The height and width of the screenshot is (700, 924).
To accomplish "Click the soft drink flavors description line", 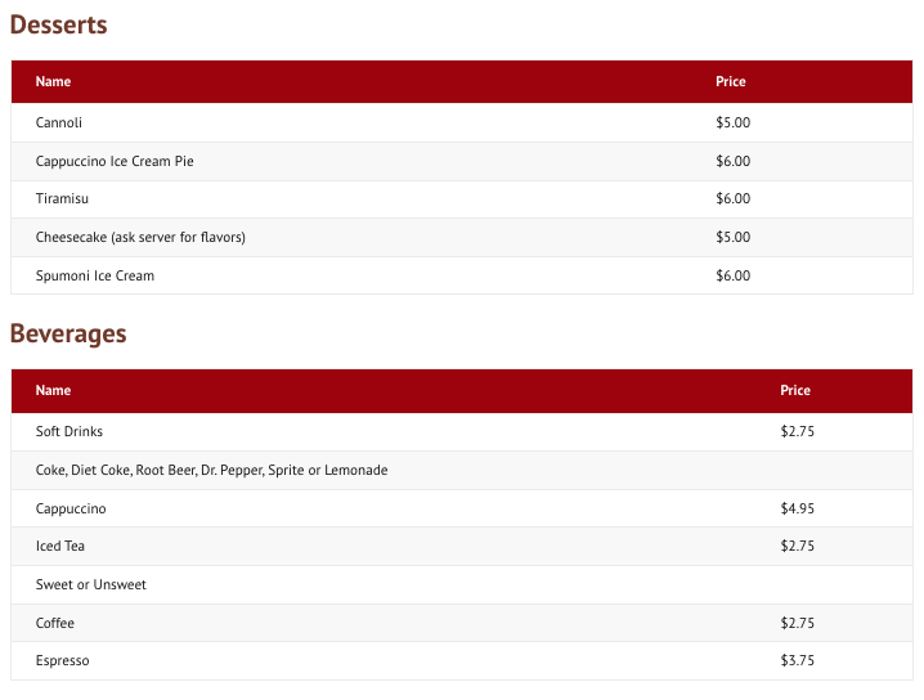I will pos(211,470).
